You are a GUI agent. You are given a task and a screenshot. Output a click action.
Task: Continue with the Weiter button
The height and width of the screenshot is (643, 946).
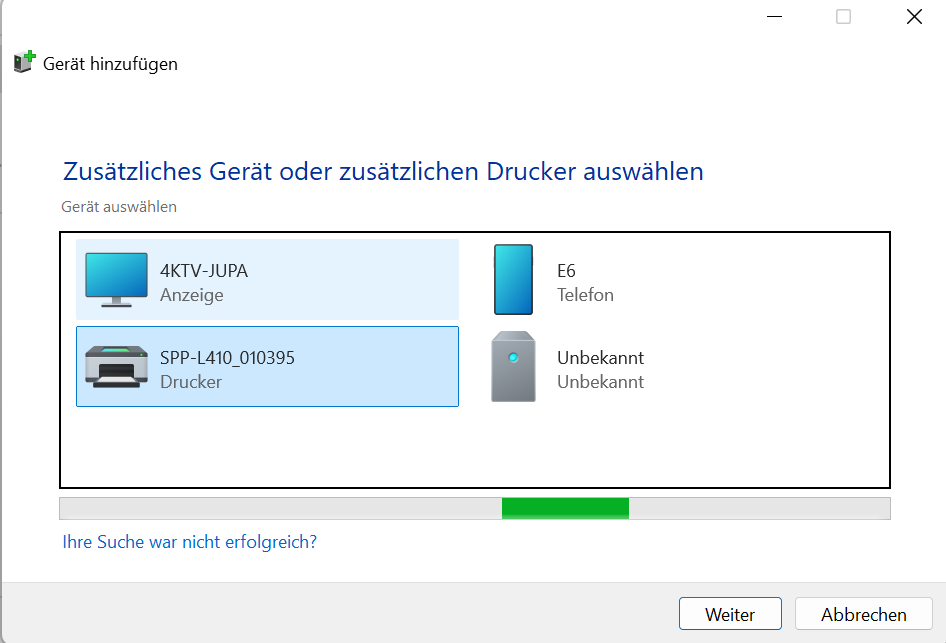(730, 614)
